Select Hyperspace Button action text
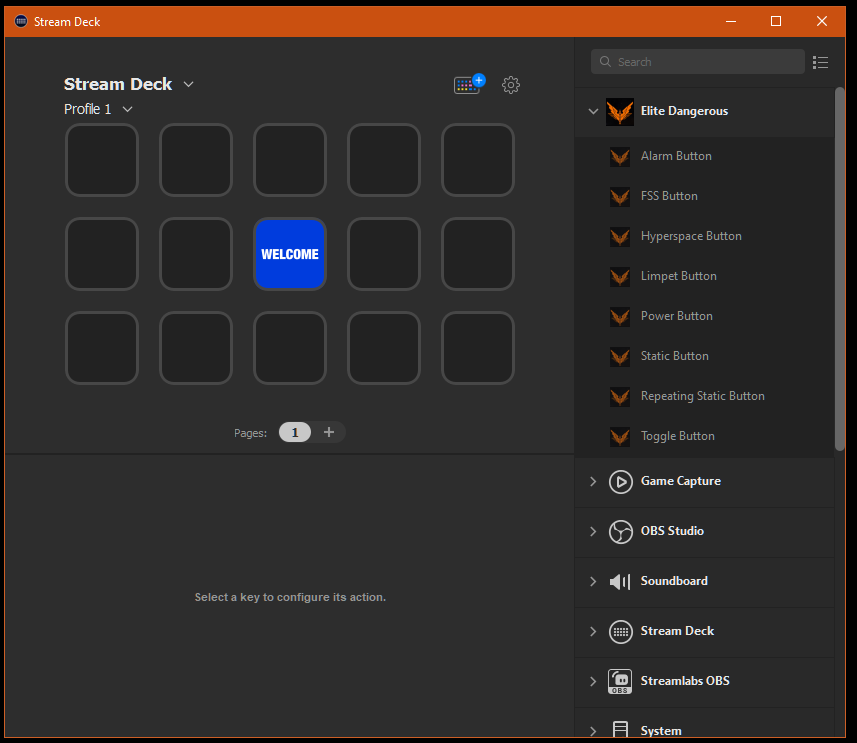The height and width of the screenshot is (743, 857). click(691, 236)
